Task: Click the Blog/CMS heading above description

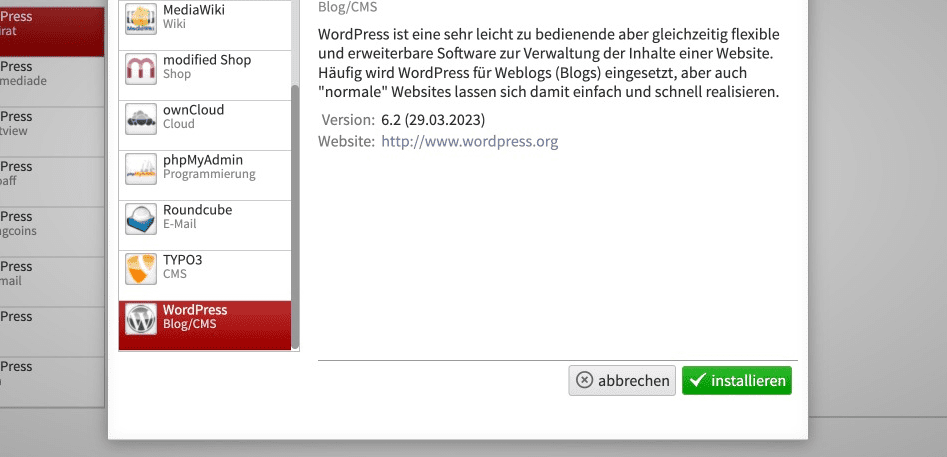Action: point(348,7)
